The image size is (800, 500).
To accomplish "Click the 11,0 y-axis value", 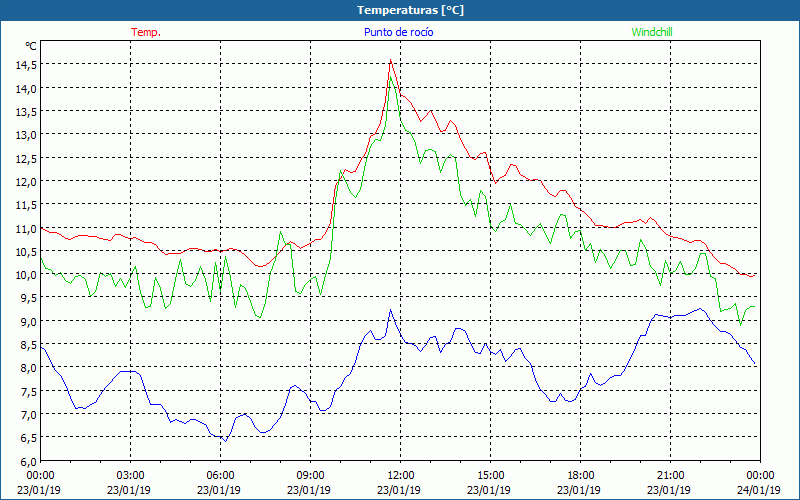I will click(27, 228).
